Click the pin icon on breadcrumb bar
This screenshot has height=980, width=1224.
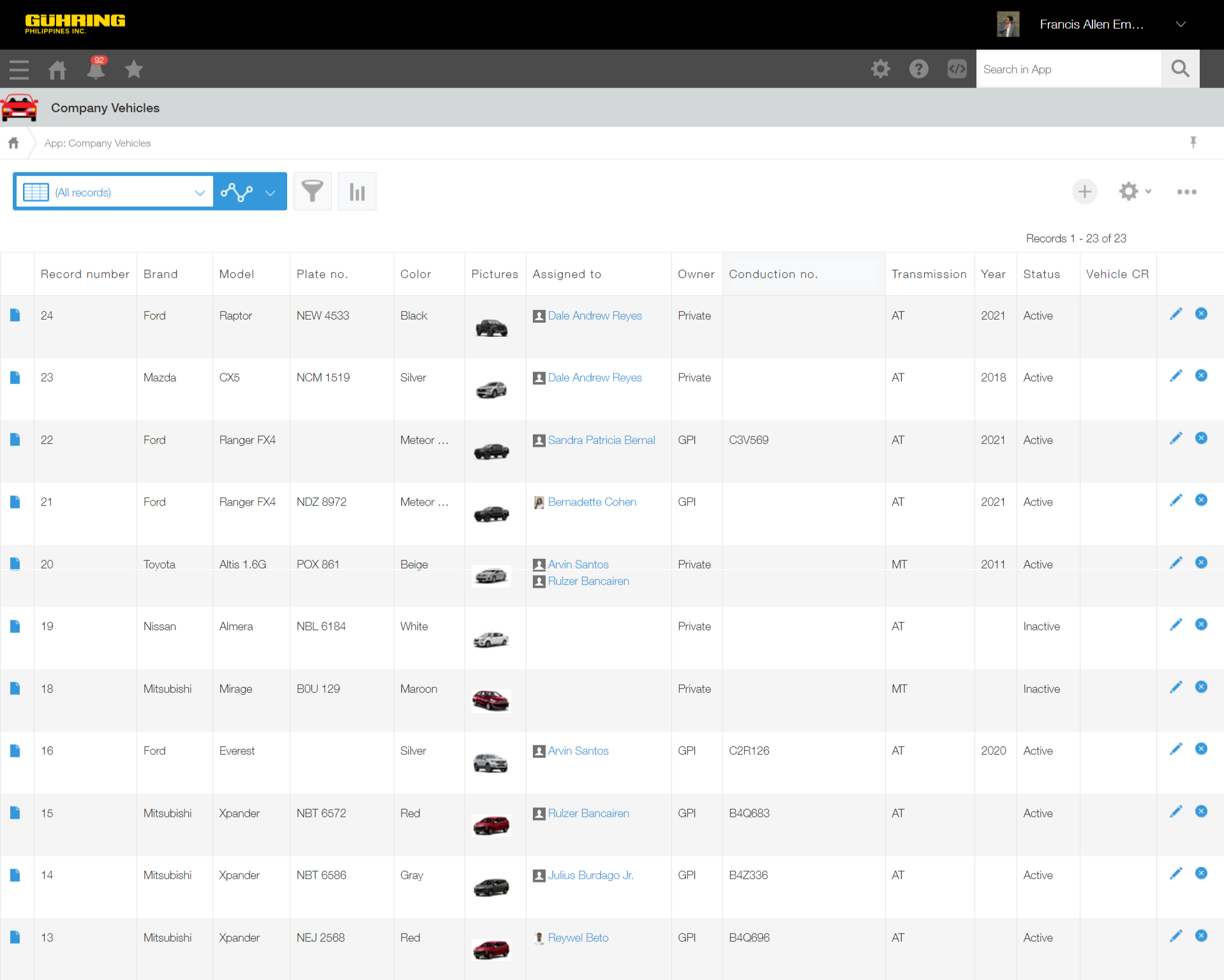point(1193,142)
